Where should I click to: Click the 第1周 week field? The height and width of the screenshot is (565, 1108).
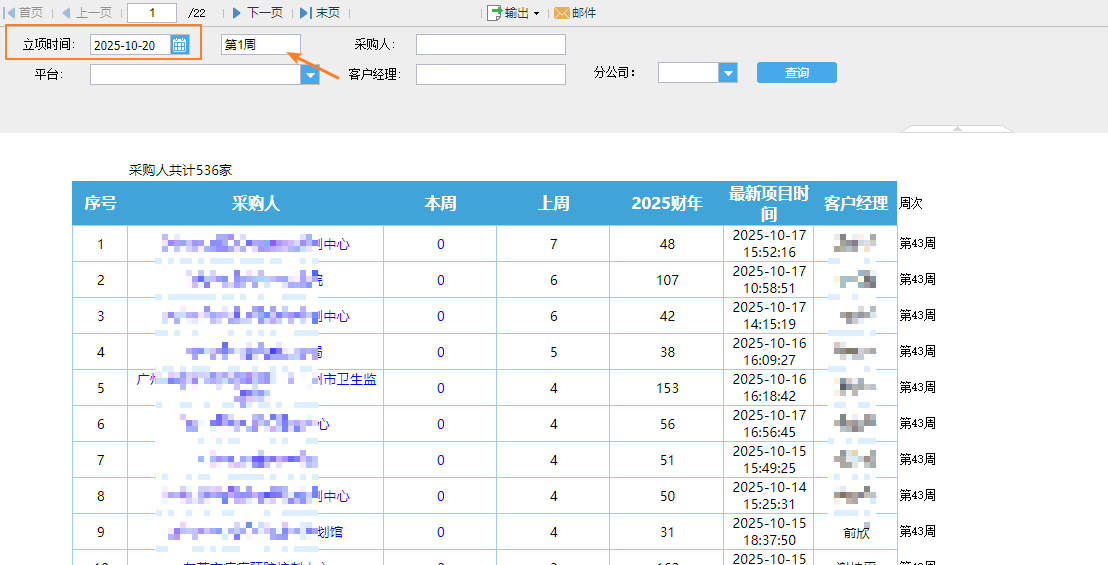(260, 45)
